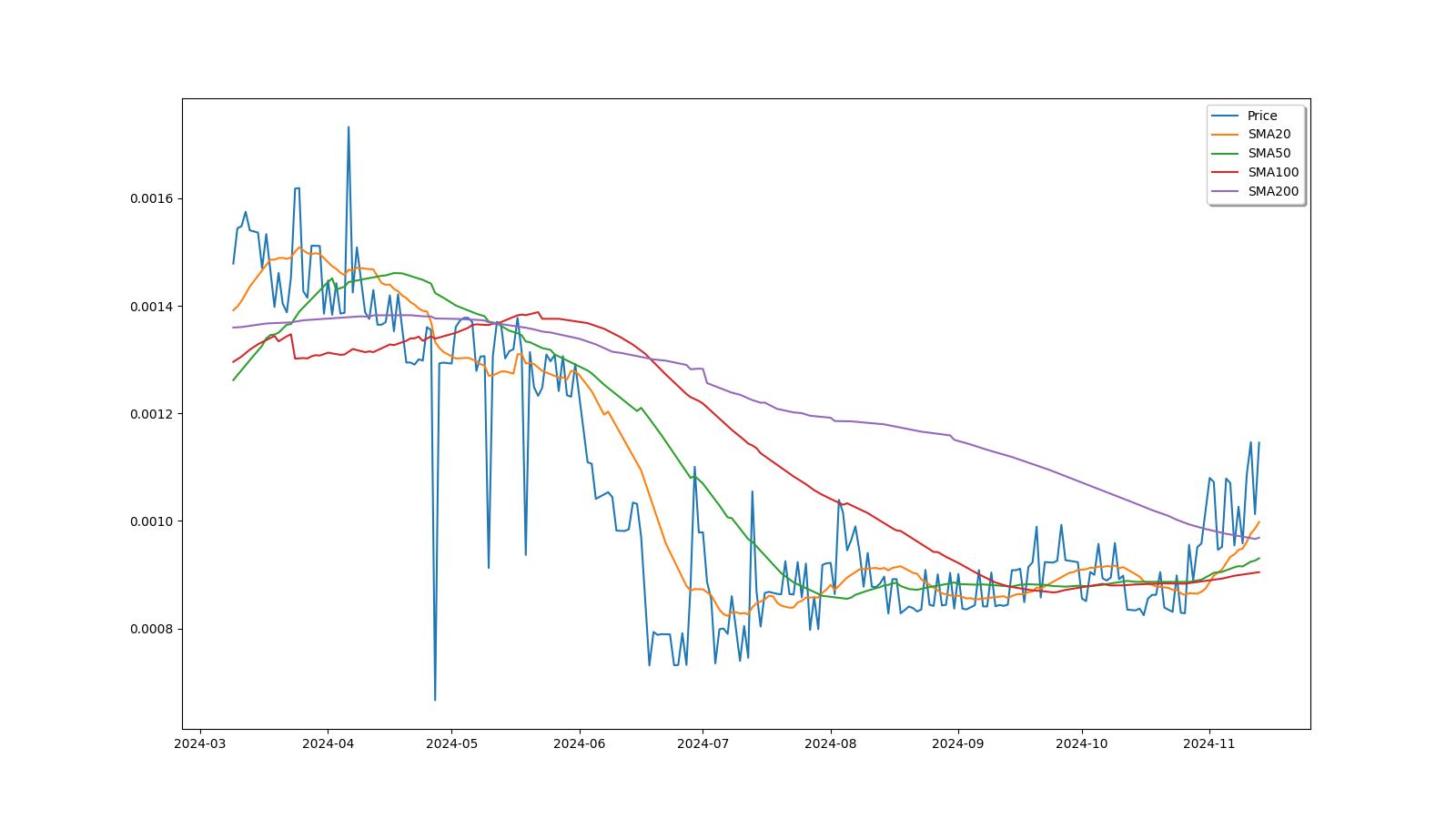Click the Price legend label

(x=1262, y=116)
